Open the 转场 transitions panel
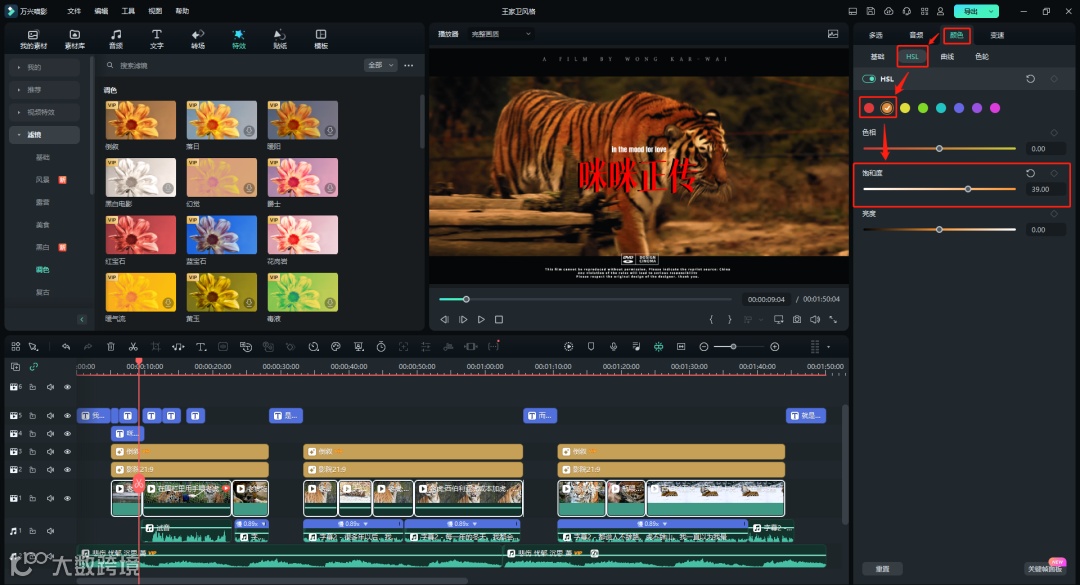The image size is (1080, 585). pos(198,39)
